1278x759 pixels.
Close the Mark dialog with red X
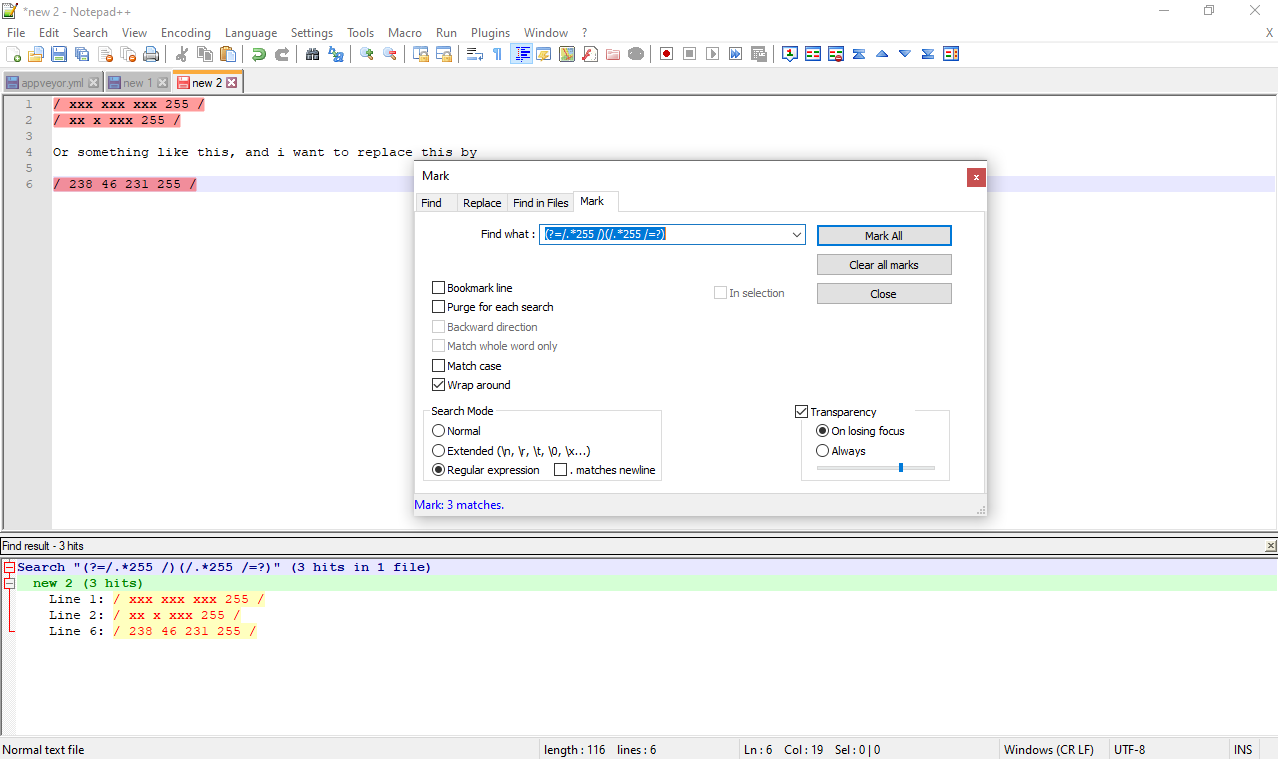[976, 177]
